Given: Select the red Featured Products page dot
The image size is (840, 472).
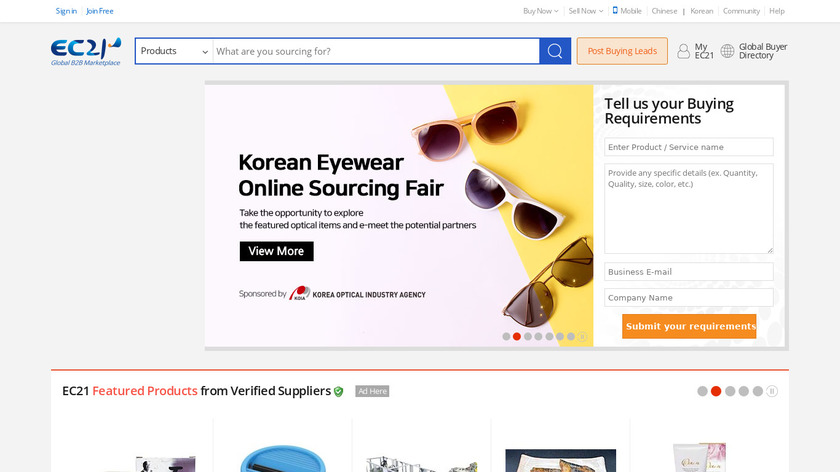Looking at the screenshot, I should [716, 391].
